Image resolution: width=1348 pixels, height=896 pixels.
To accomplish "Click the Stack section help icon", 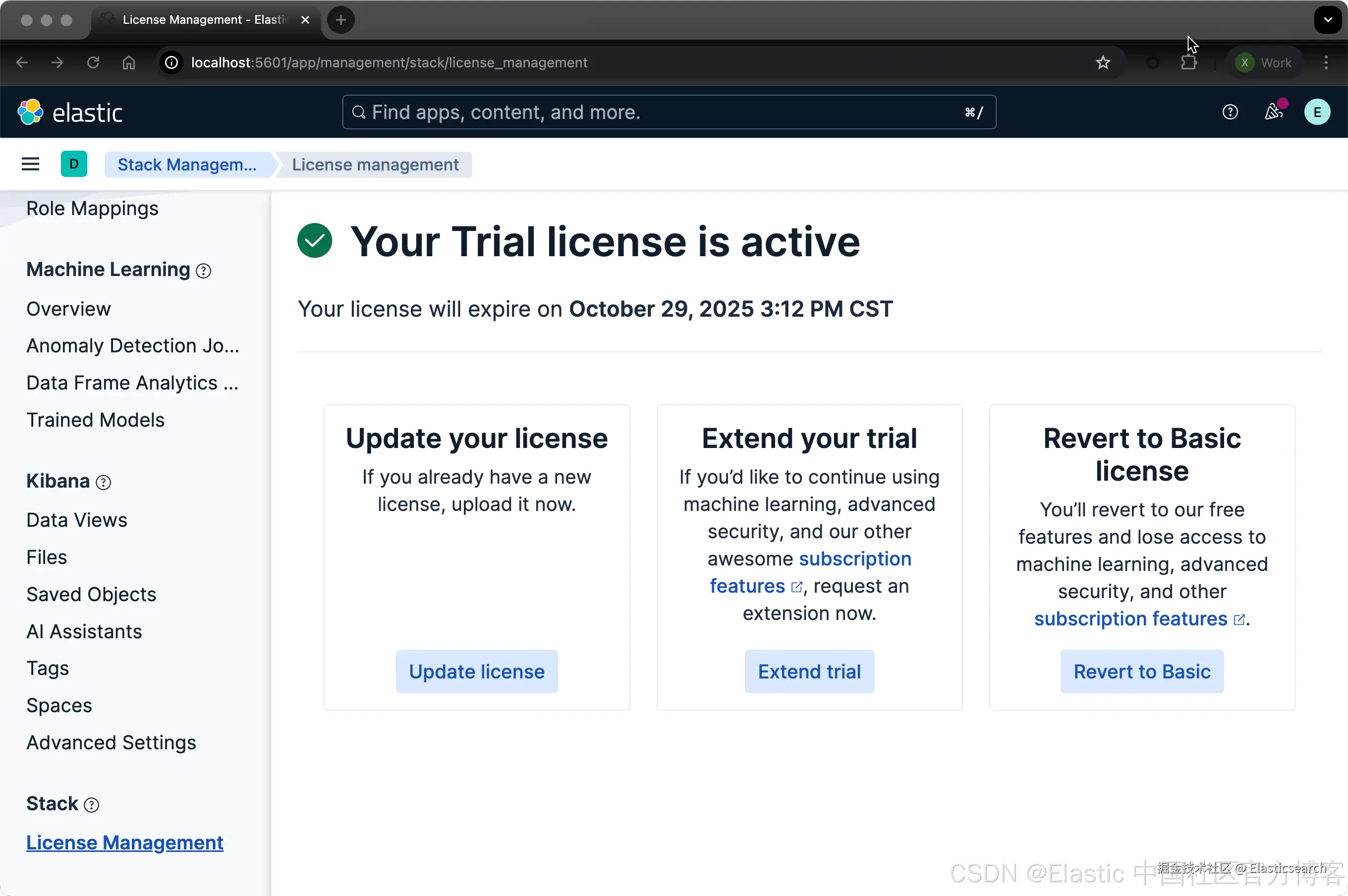I will (x=91, y=805).
